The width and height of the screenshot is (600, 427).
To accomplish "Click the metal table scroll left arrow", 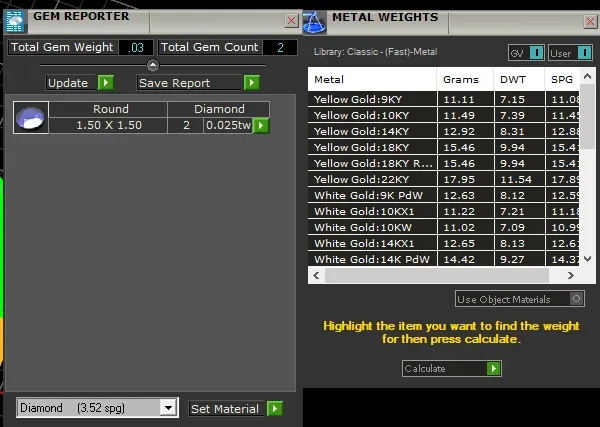I will (316, 275).
